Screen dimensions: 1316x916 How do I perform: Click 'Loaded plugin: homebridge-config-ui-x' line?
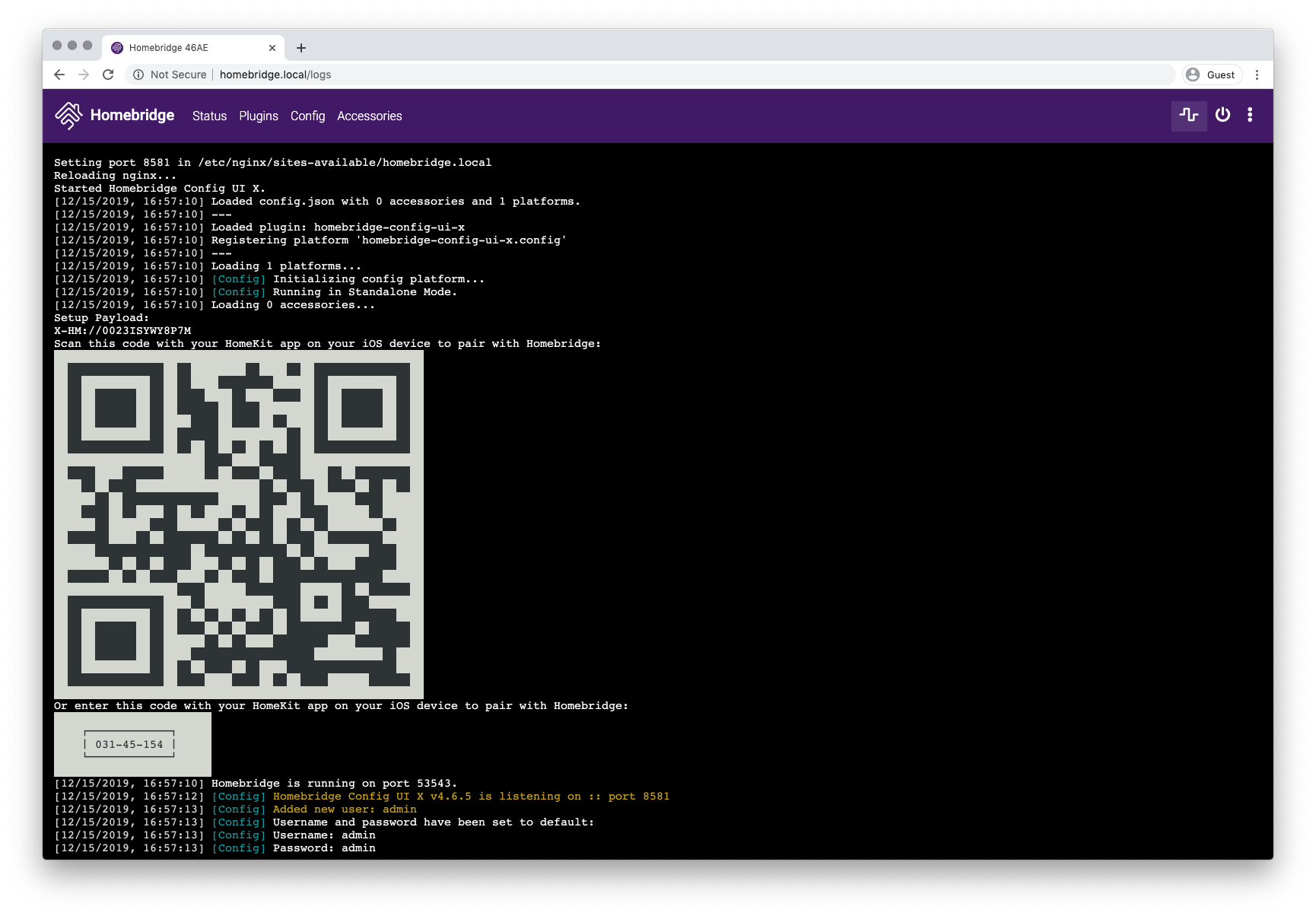(x=259, y=227)
